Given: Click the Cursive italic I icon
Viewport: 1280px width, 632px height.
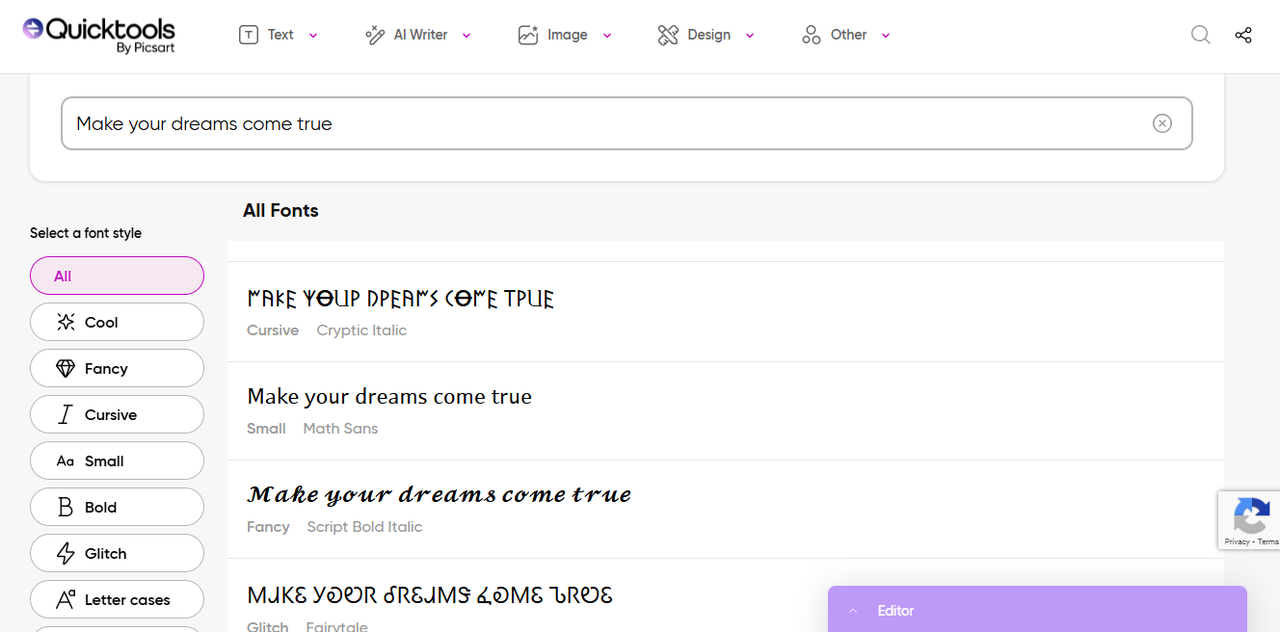Looking at the screenshot, I should pos(66,414).
